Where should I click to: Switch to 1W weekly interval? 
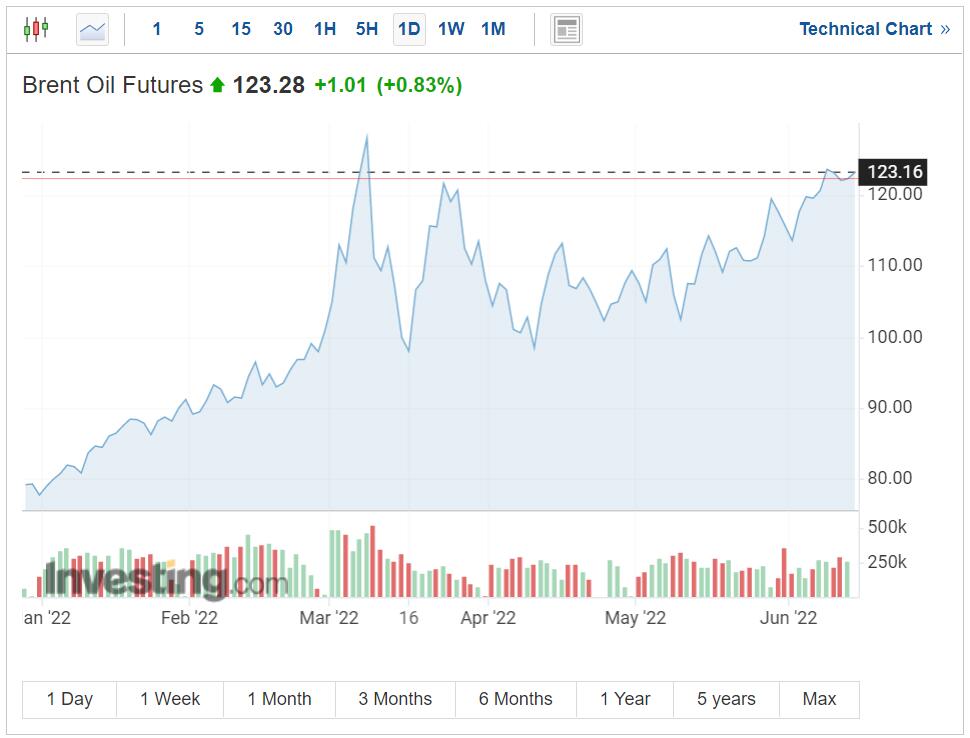pos(451,29)
